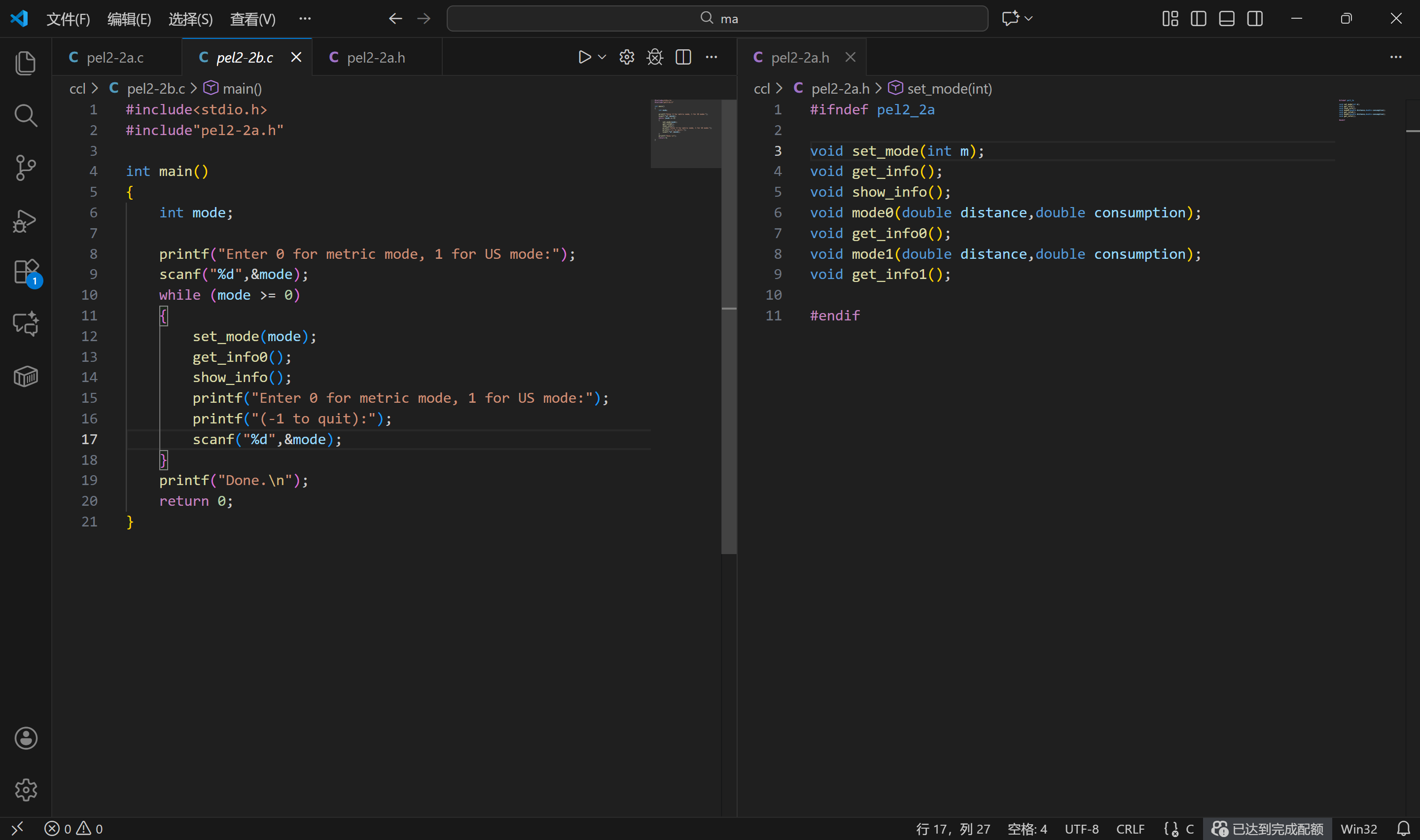
Task: Open the 文件(F) menu
Action: point(68,19)
